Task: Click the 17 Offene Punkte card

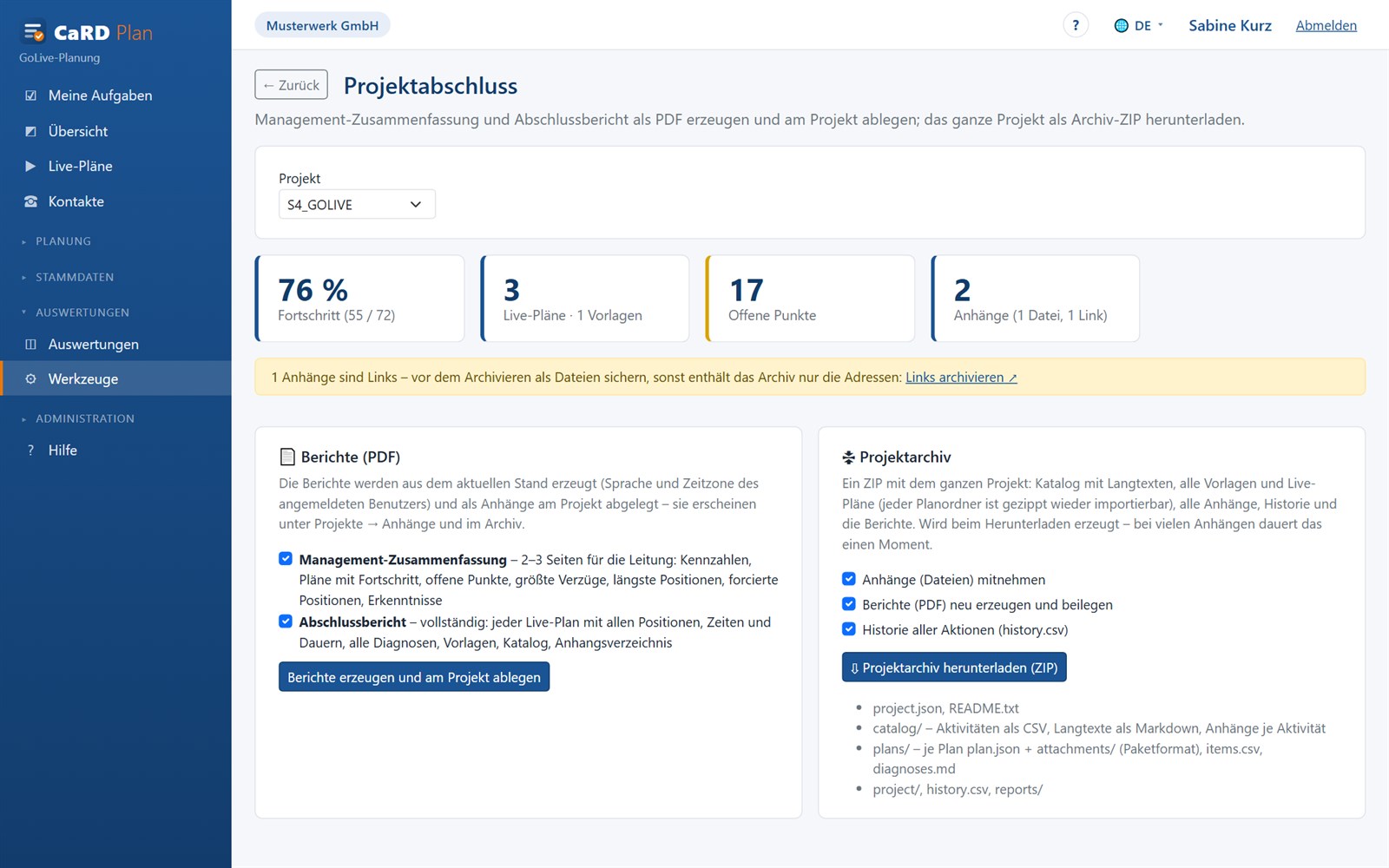Action: [x=811, y=299]
